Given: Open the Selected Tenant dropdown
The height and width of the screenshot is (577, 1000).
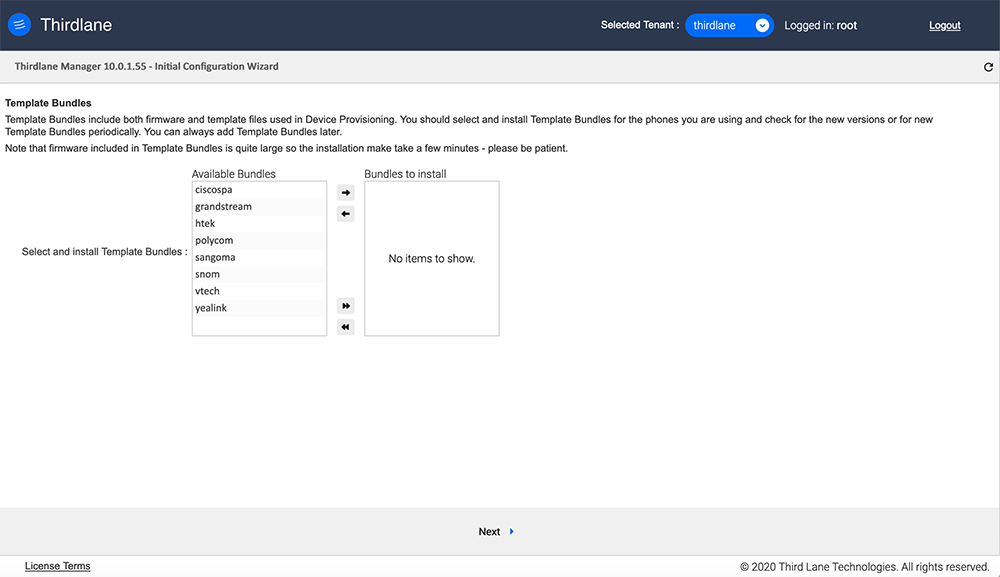Looking at the screenshot, I should point(729,26).
